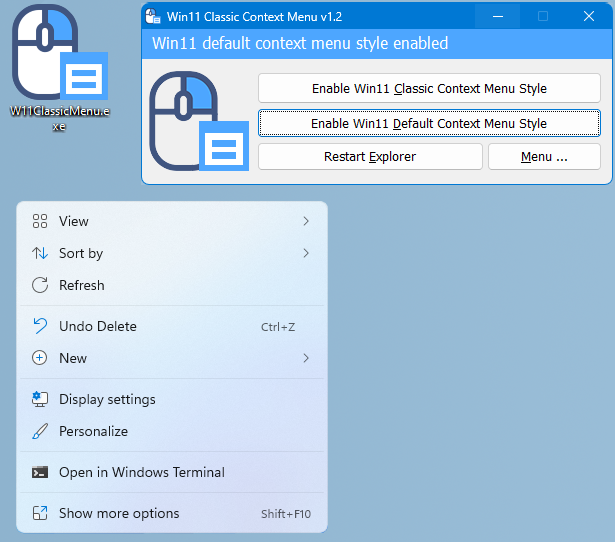Image resolution: width=615 pixels, height=542 pixels.
Task: Select Undo Delete in the context menu
Action: click(172, 326)
